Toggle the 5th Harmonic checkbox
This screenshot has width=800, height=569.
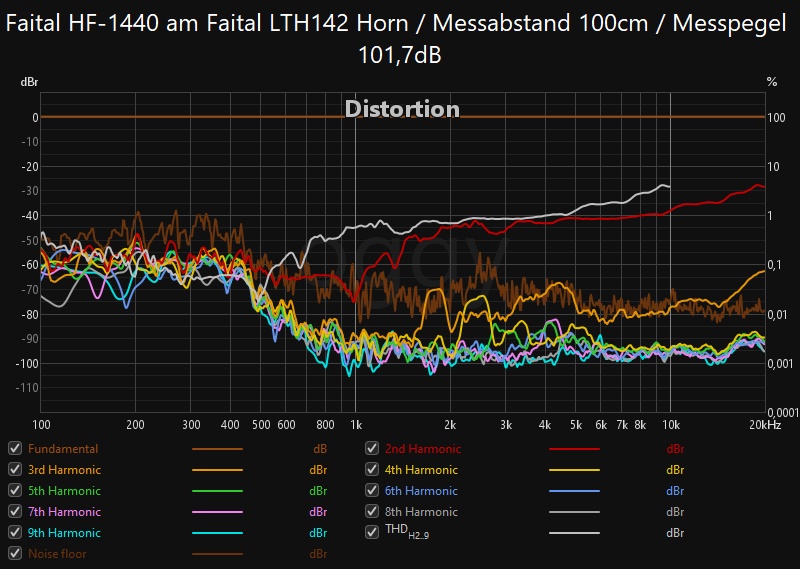[x=15, y=490]
